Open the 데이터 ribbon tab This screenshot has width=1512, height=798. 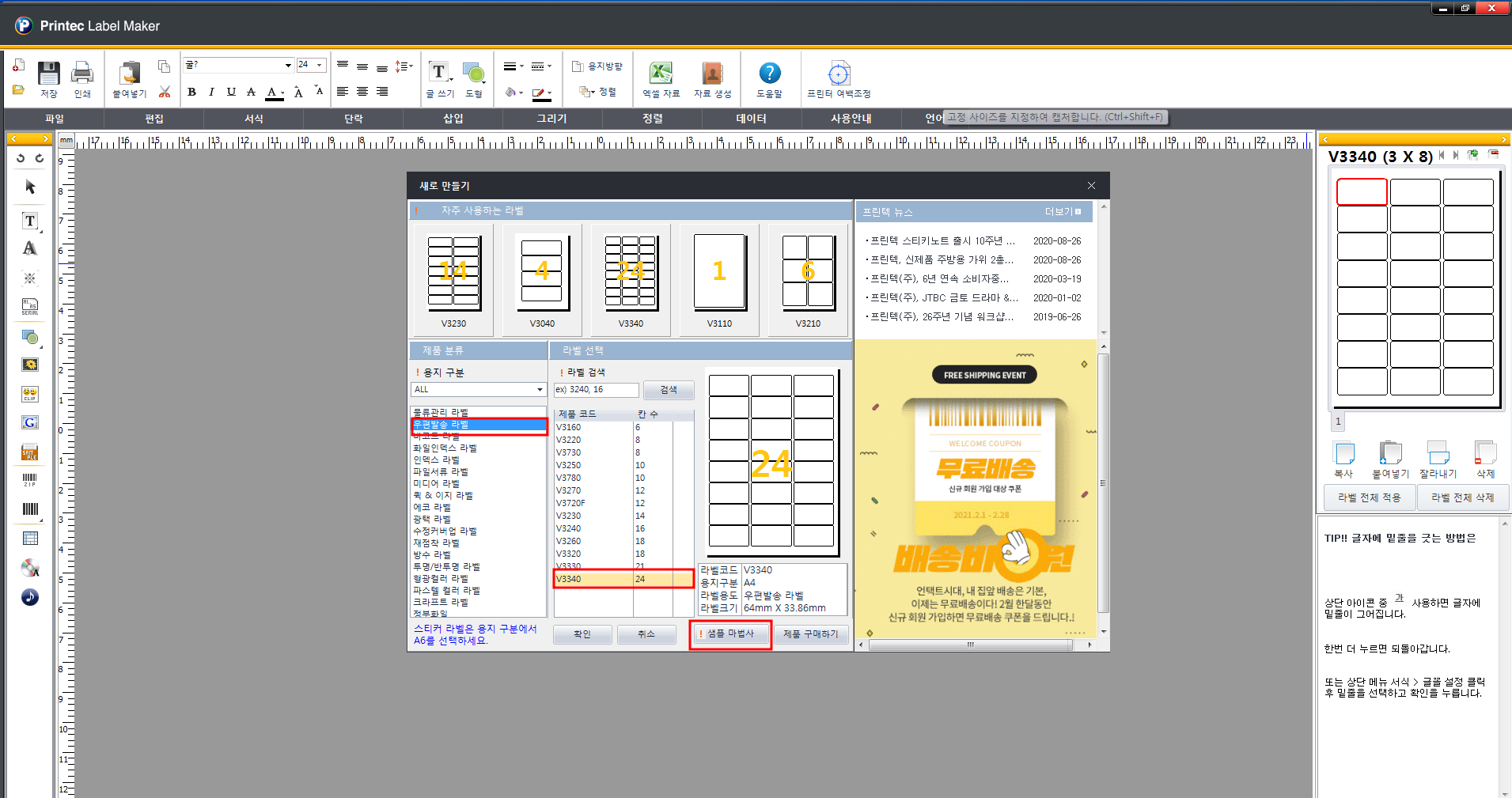[752, 119]
